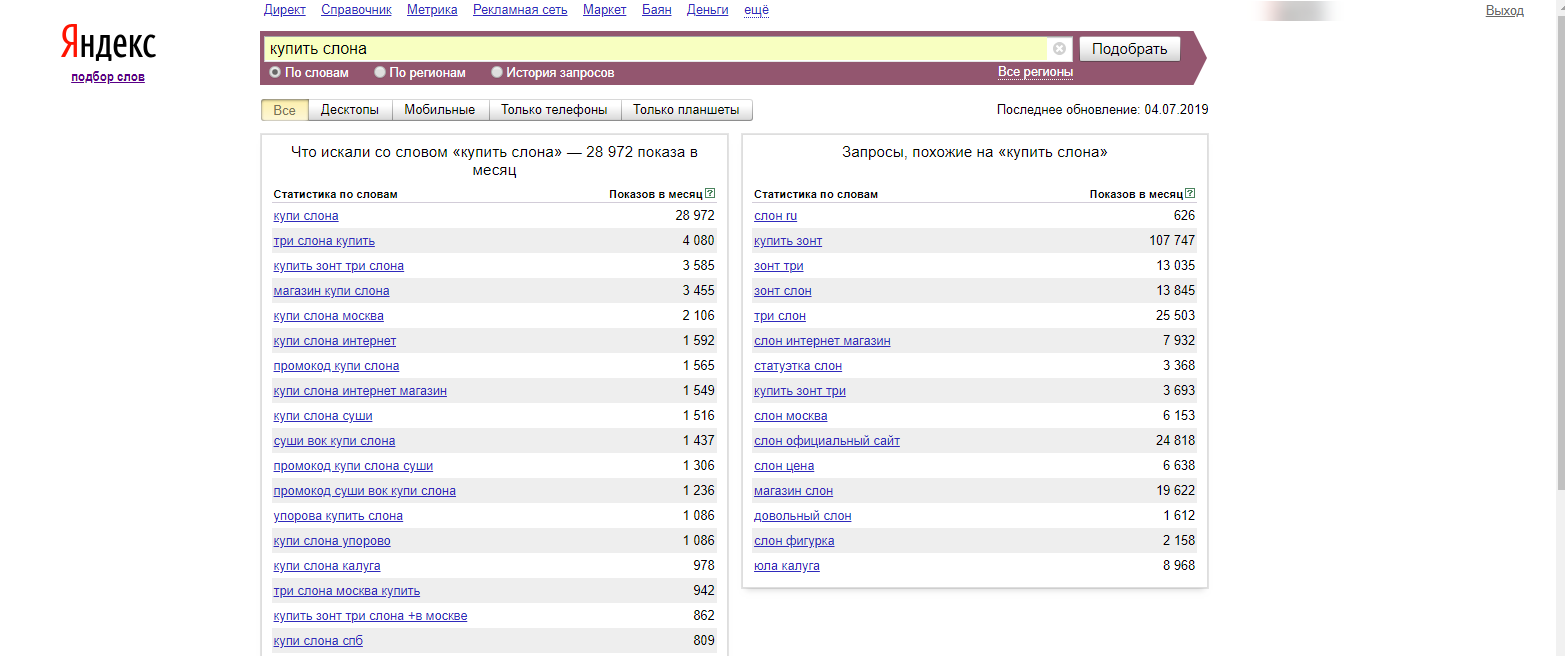Go to the Яндекс logo home page
This screenshot has width=1565, height=656.
point(108,43)
